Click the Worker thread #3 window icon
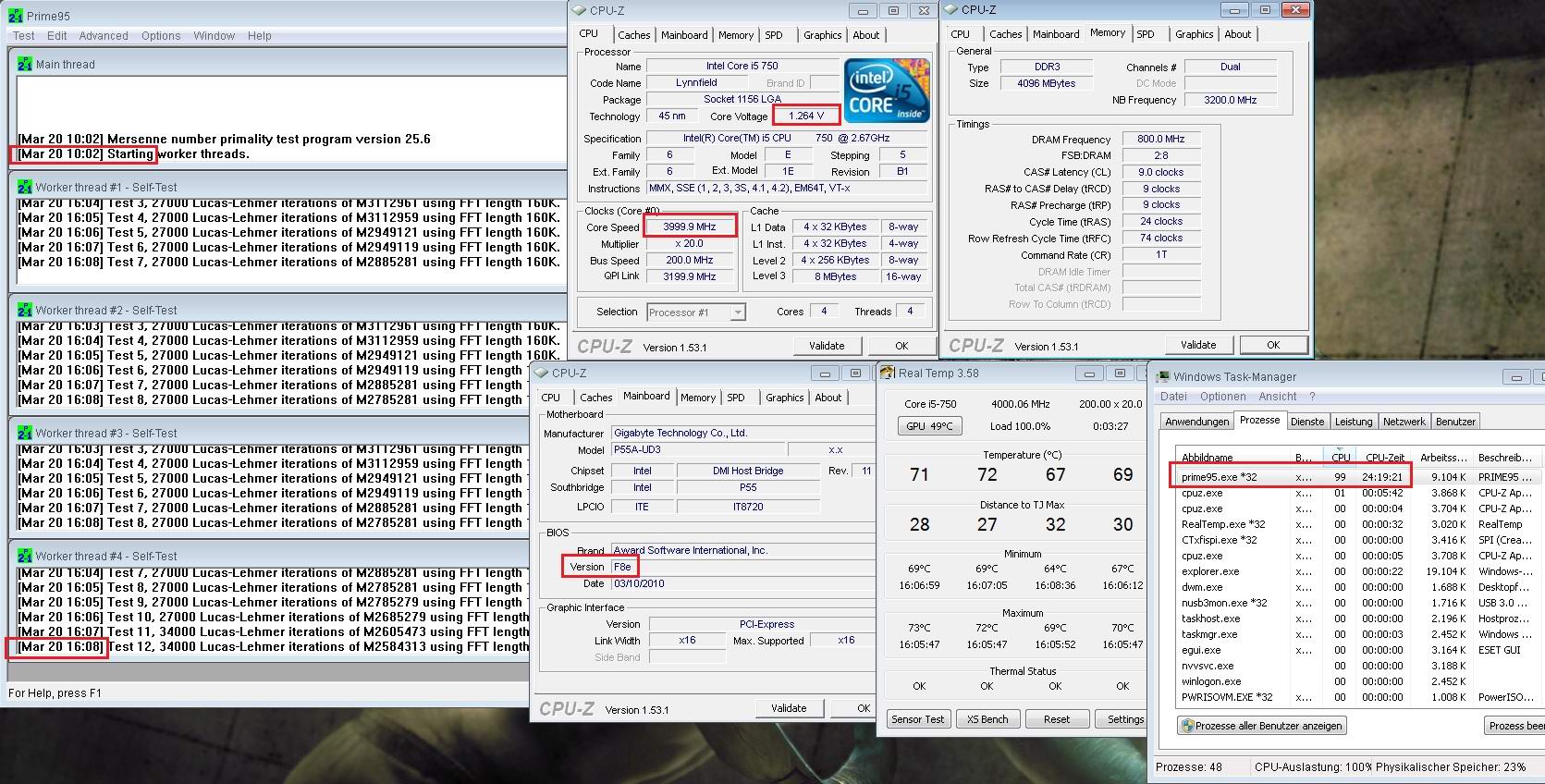This screenshot has width=1545, height=784. coord(25,433)
